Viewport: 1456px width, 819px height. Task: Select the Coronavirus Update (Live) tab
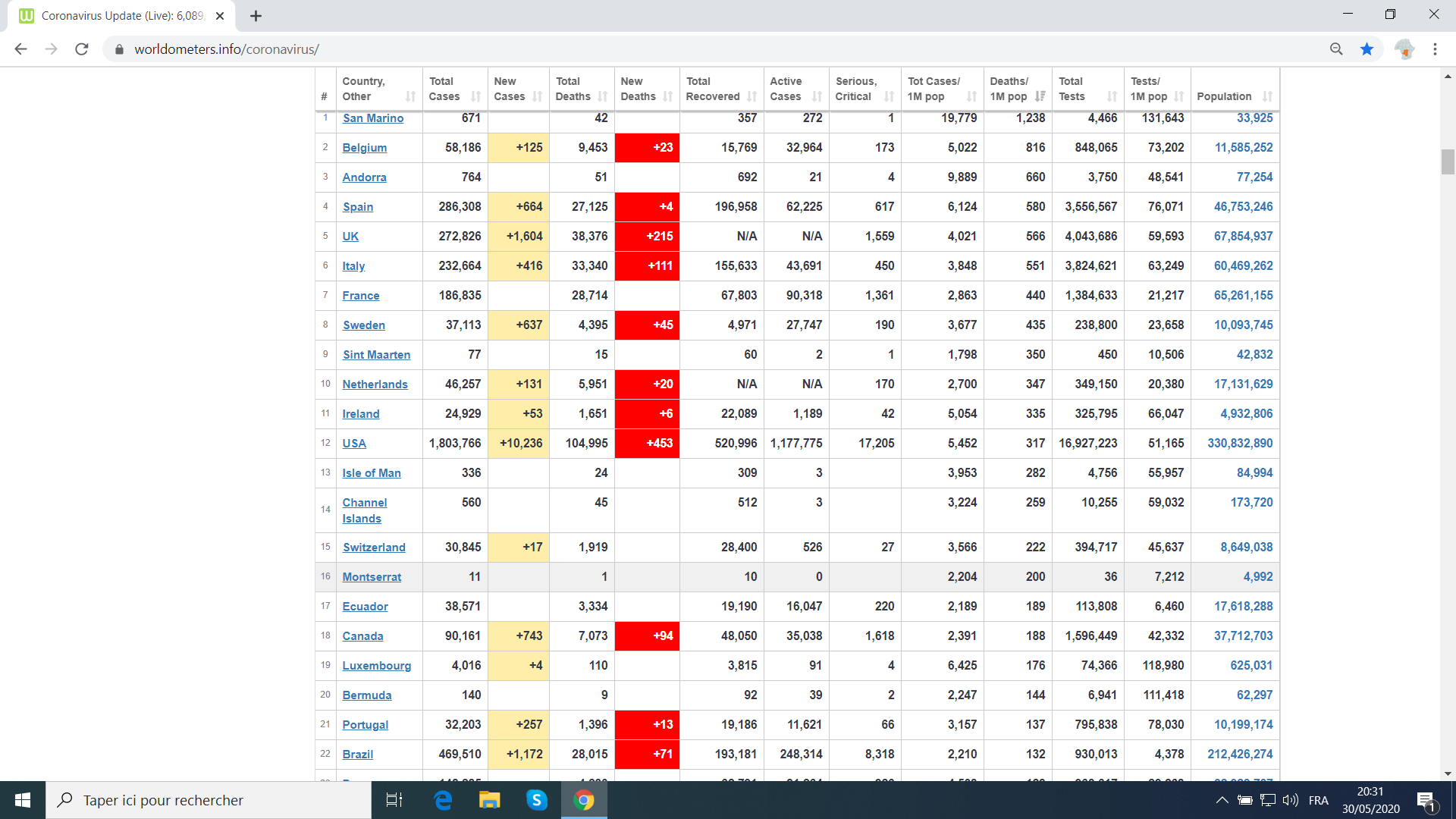[121, 16]
